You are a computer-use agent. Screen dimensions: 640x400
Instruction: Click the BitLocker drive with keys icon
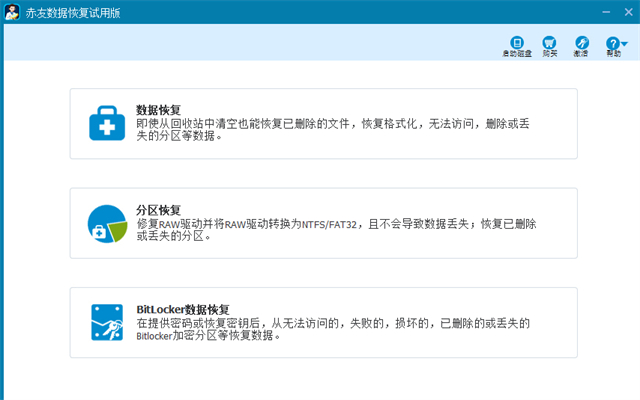(107, 322)
